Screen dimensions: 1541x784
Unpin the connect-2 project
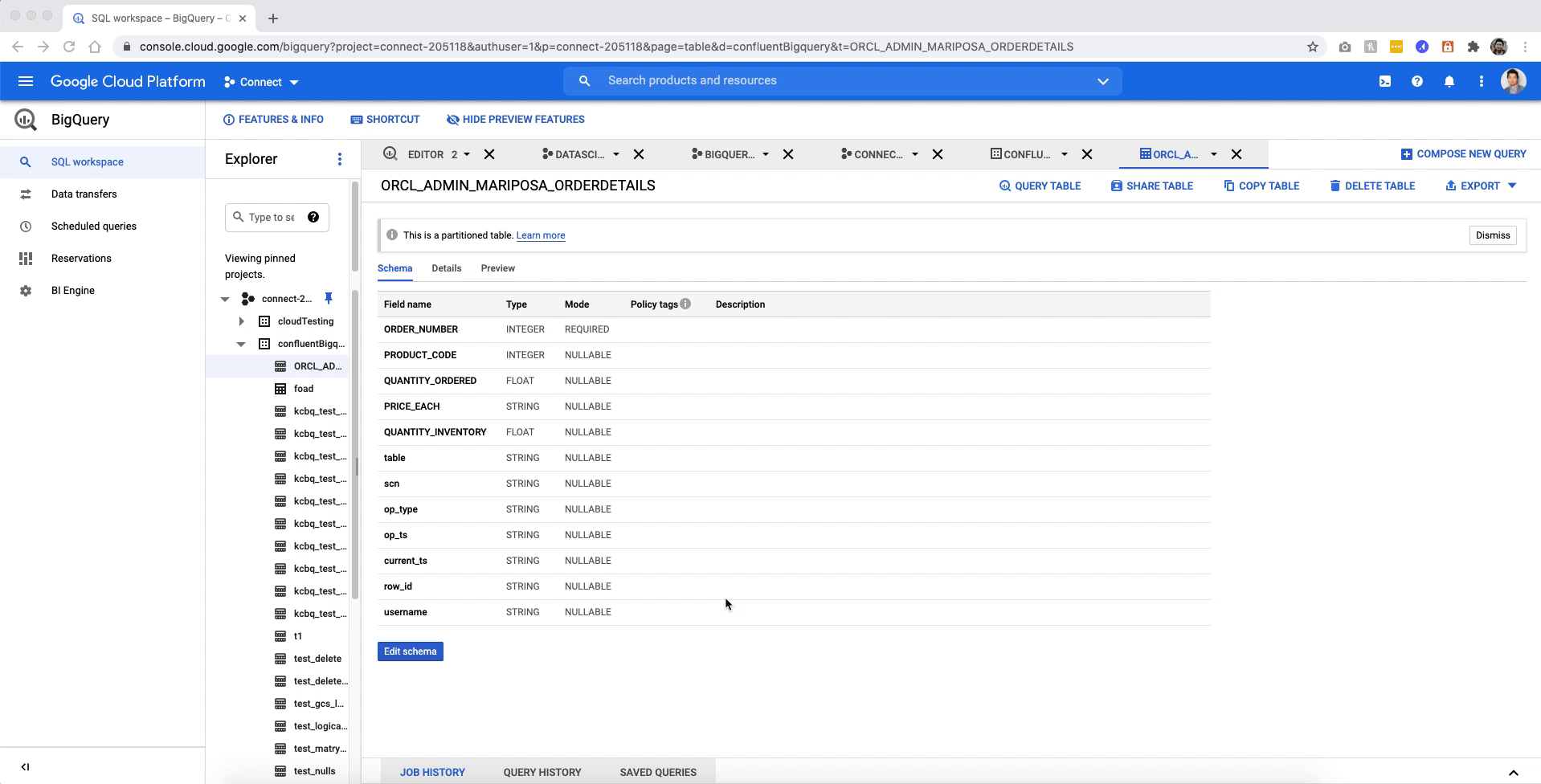point(328,298)
